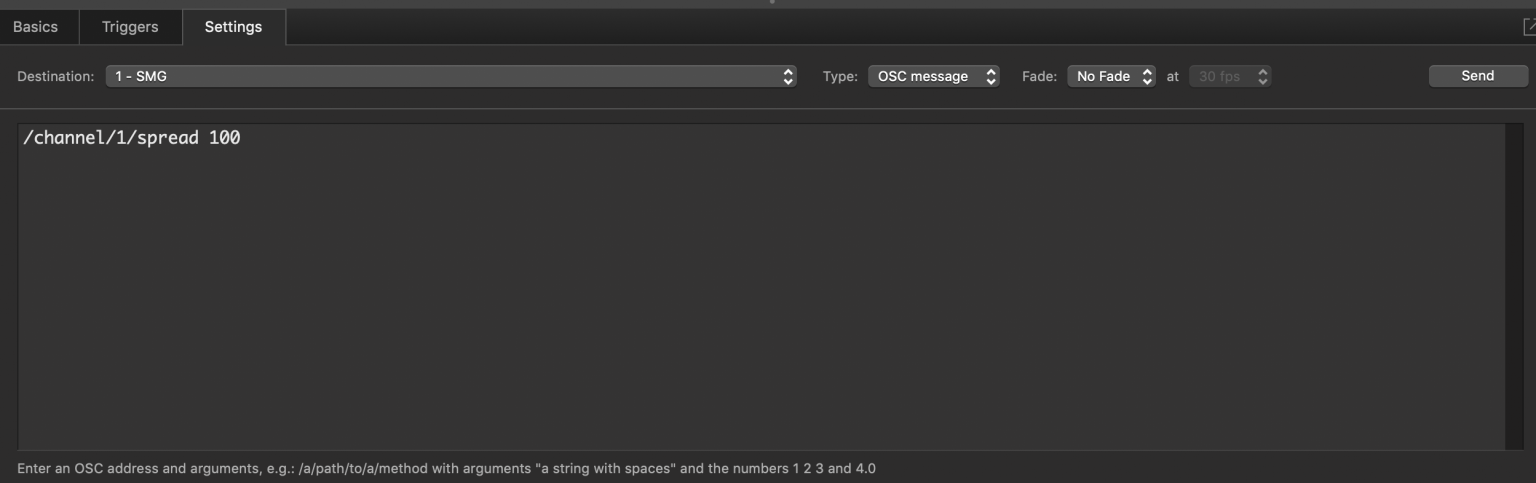The image size is (1536, 483).
Task: Click the OSC message text area's empty space
Action: coord(760,300)
